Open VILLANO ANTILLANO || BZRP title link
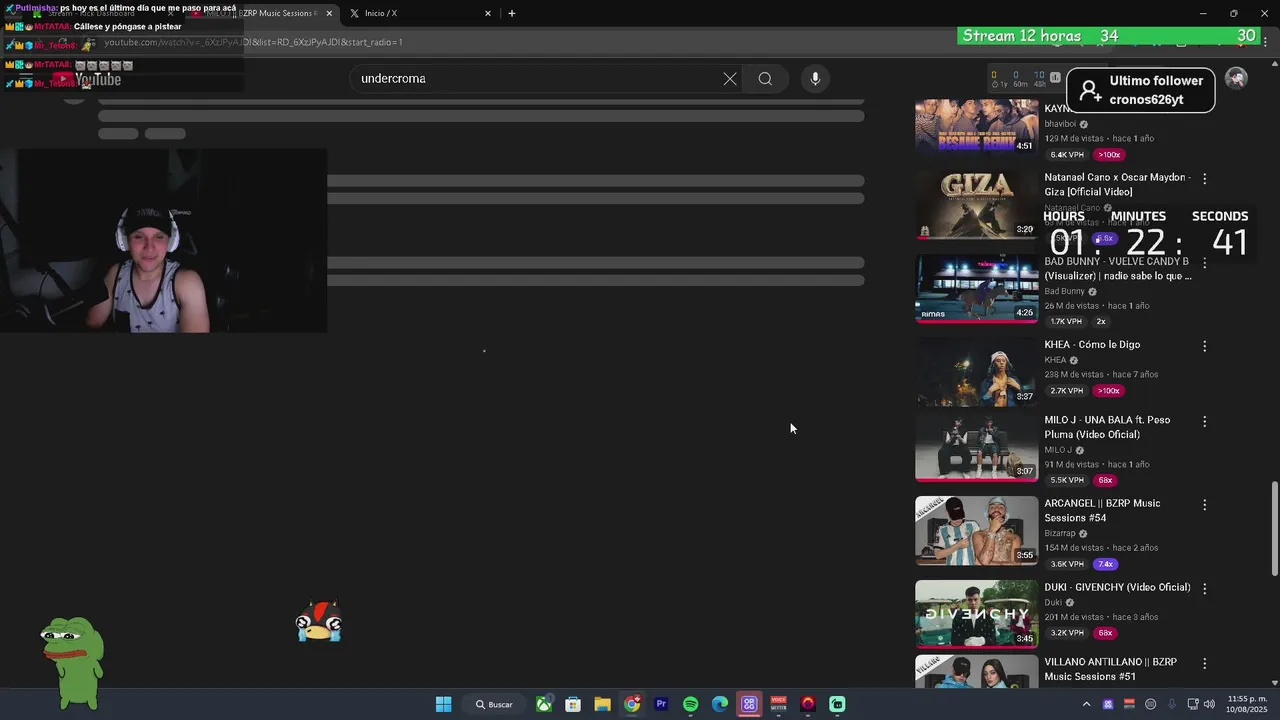1280x720 pixels. click(x=1110, y=669)
